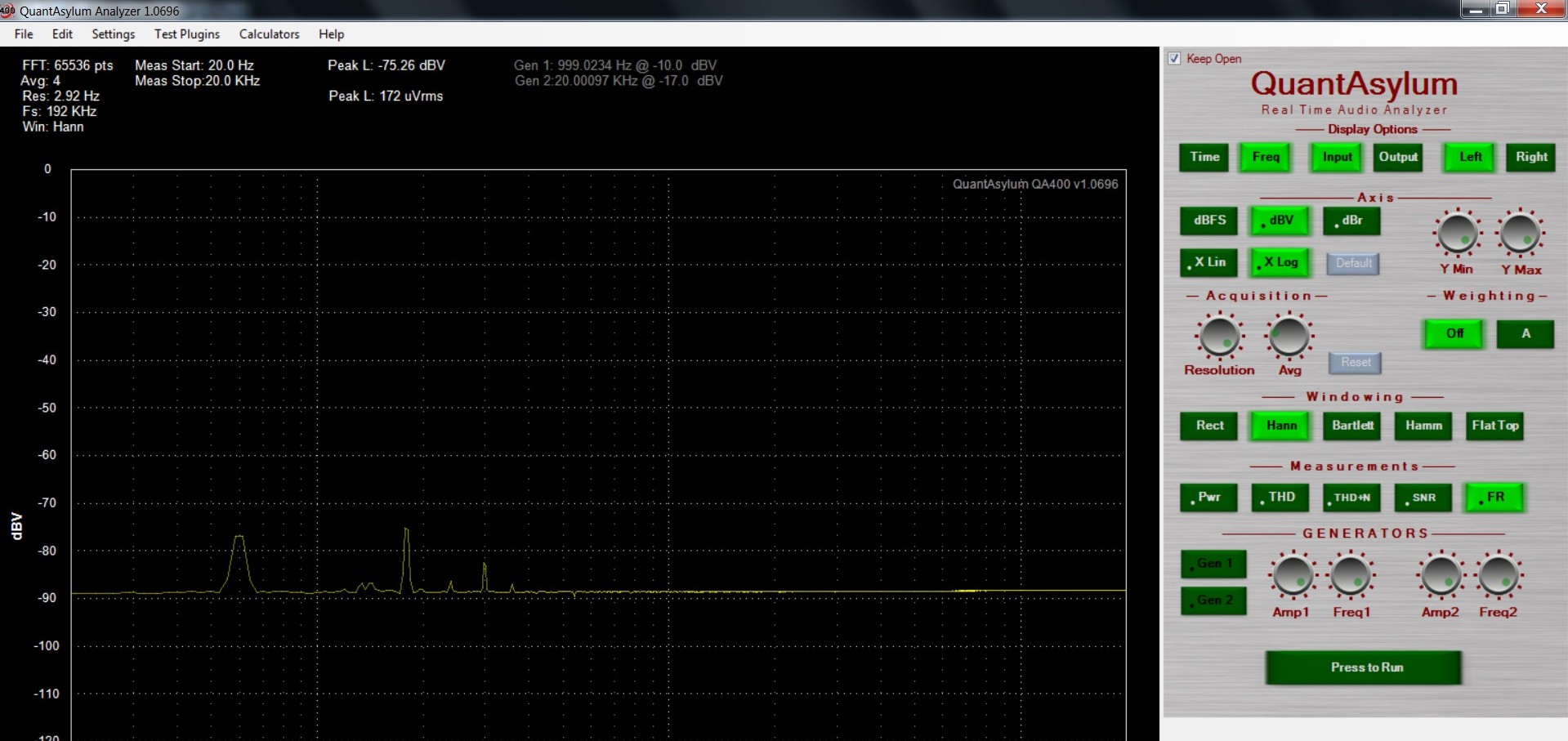Click the Avg knob
The width and height of the screenshot is (1568, 741).
1289,335
